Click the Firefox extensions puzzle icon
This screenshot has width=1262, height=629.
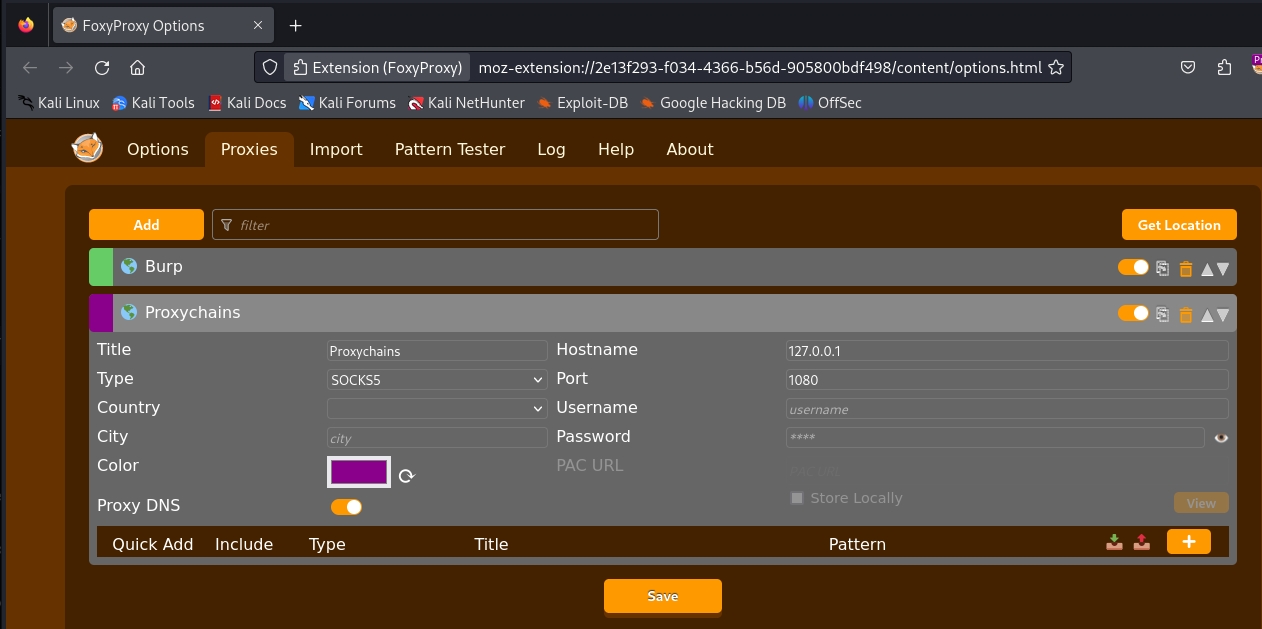(x=1224, y=68)
